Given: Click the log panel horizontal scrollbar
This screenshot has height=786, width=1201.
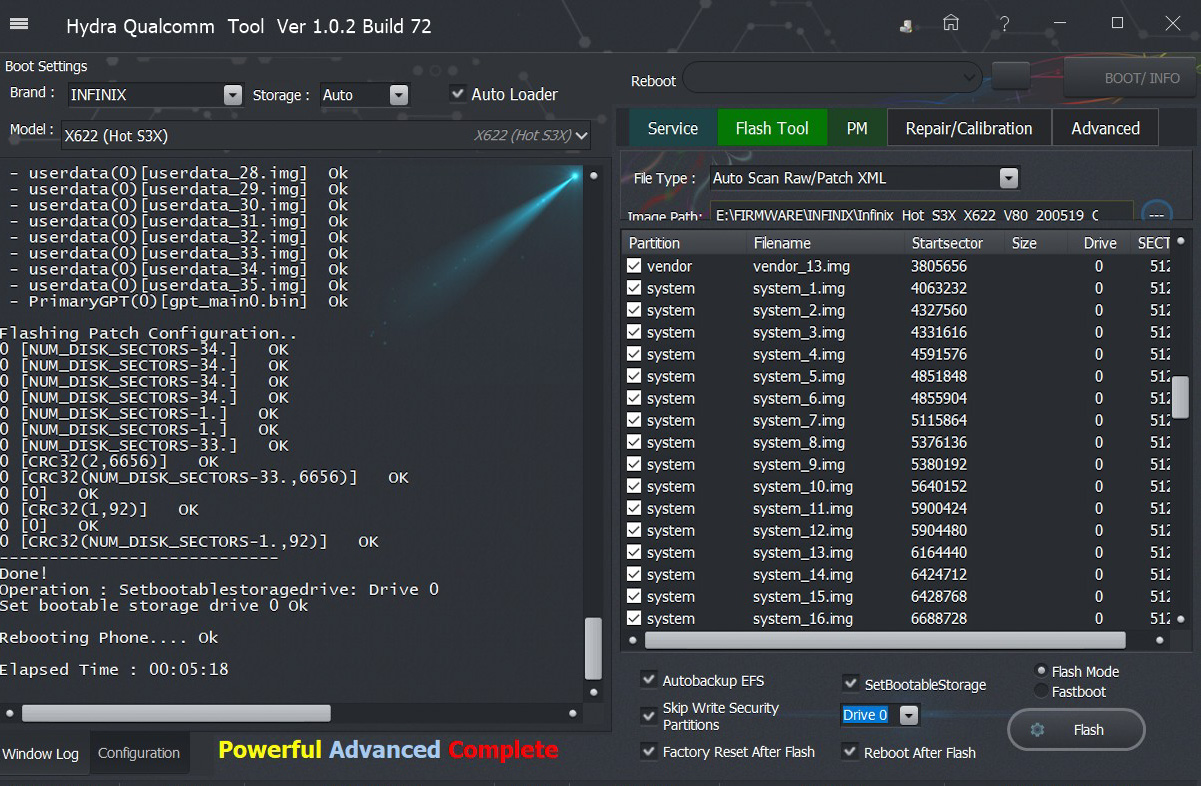Looking at the screenshot, I should [176, 713].
